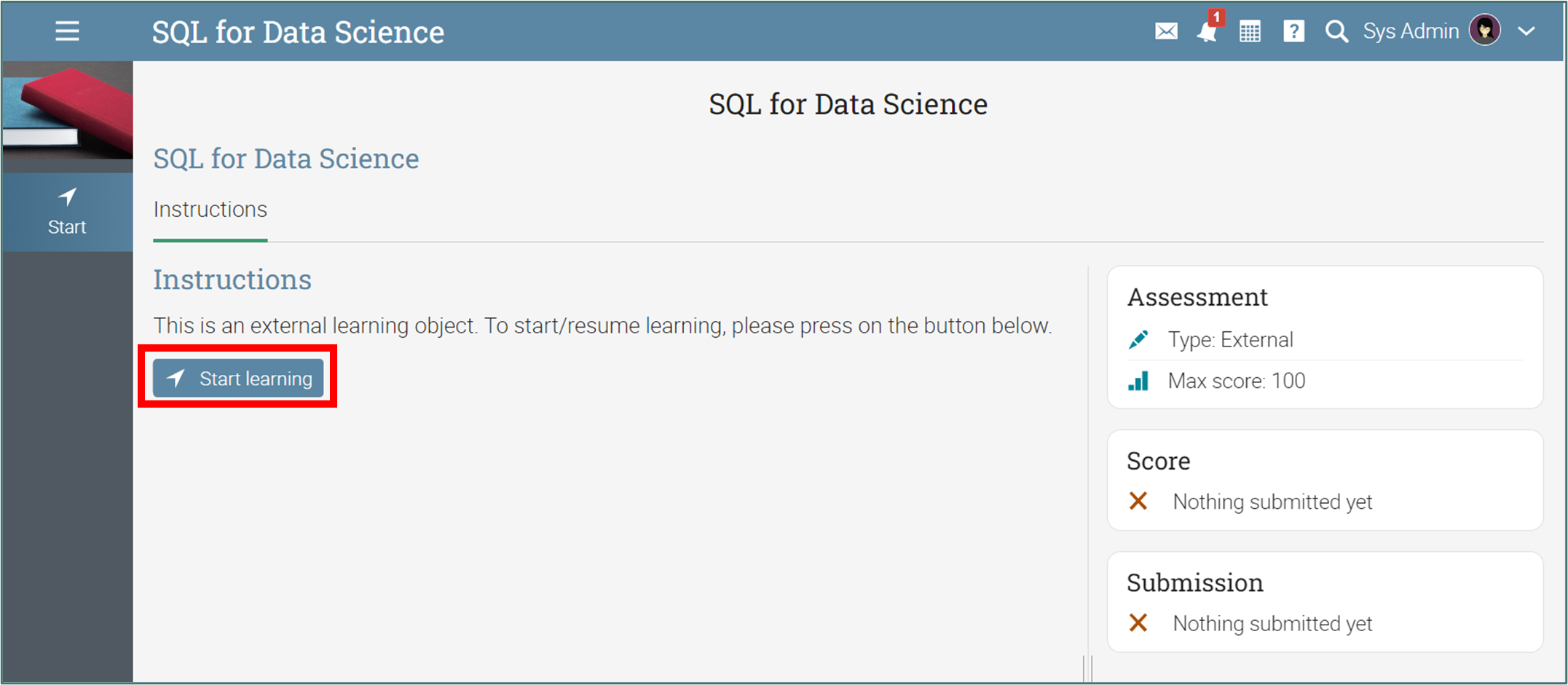This screenshot has height=685, width=1568.
Task: Expand the user account dropdown arrow
Action: 1526,31
